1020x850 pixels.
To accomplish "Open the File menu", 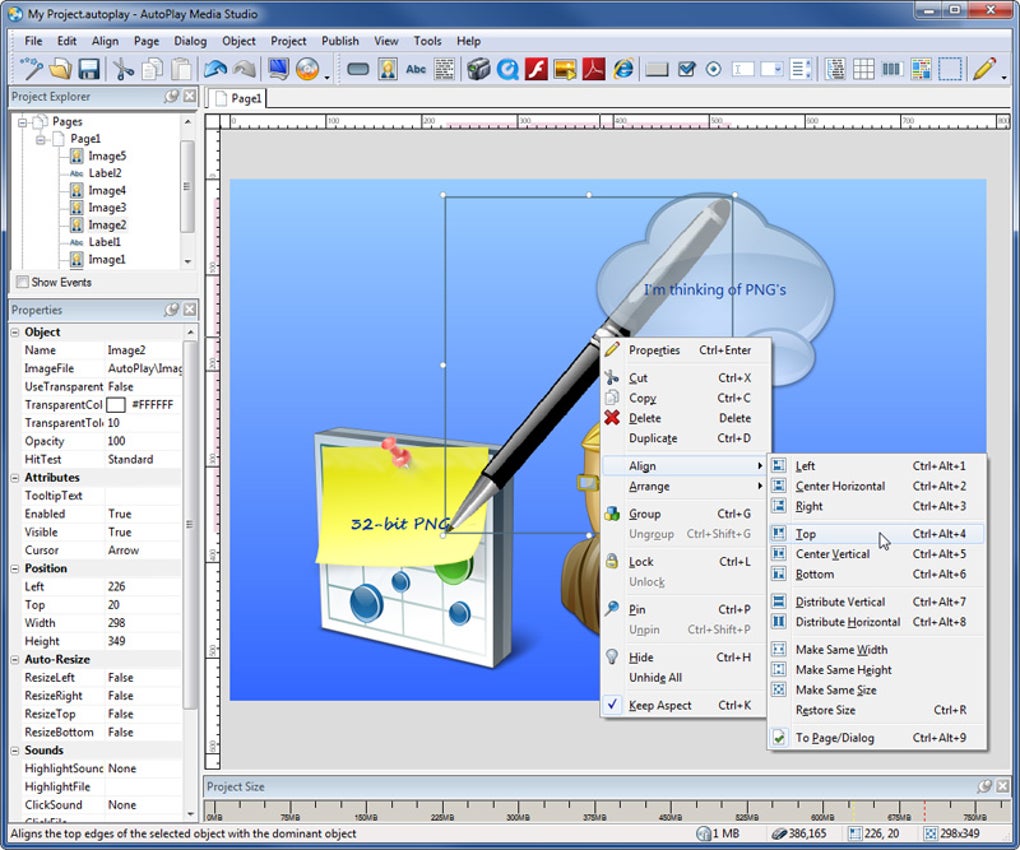I will click(33, 41).
